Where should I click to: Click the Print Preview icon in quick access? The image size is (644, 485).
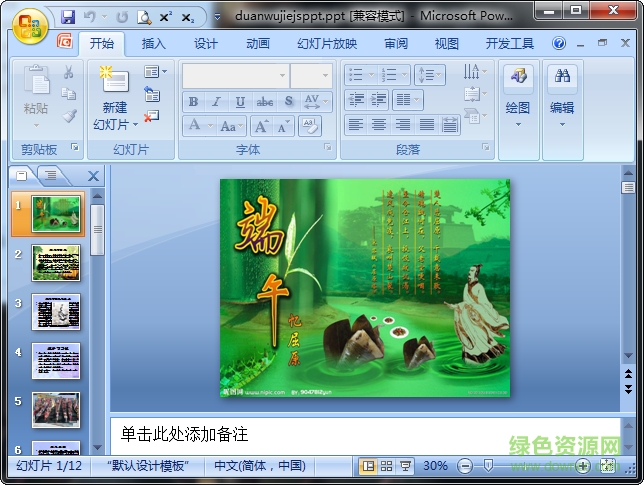[144, 17]
